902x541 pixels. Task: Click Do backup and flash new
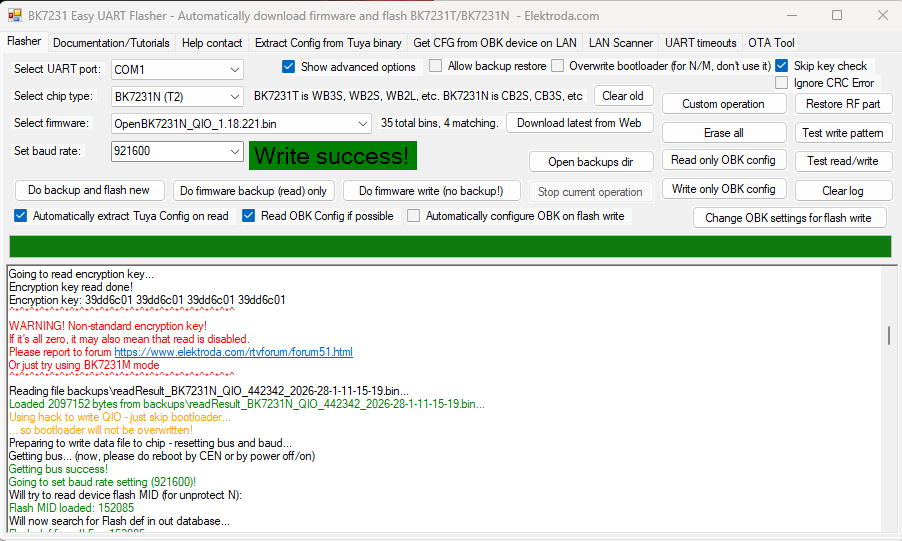click(89, 190)
